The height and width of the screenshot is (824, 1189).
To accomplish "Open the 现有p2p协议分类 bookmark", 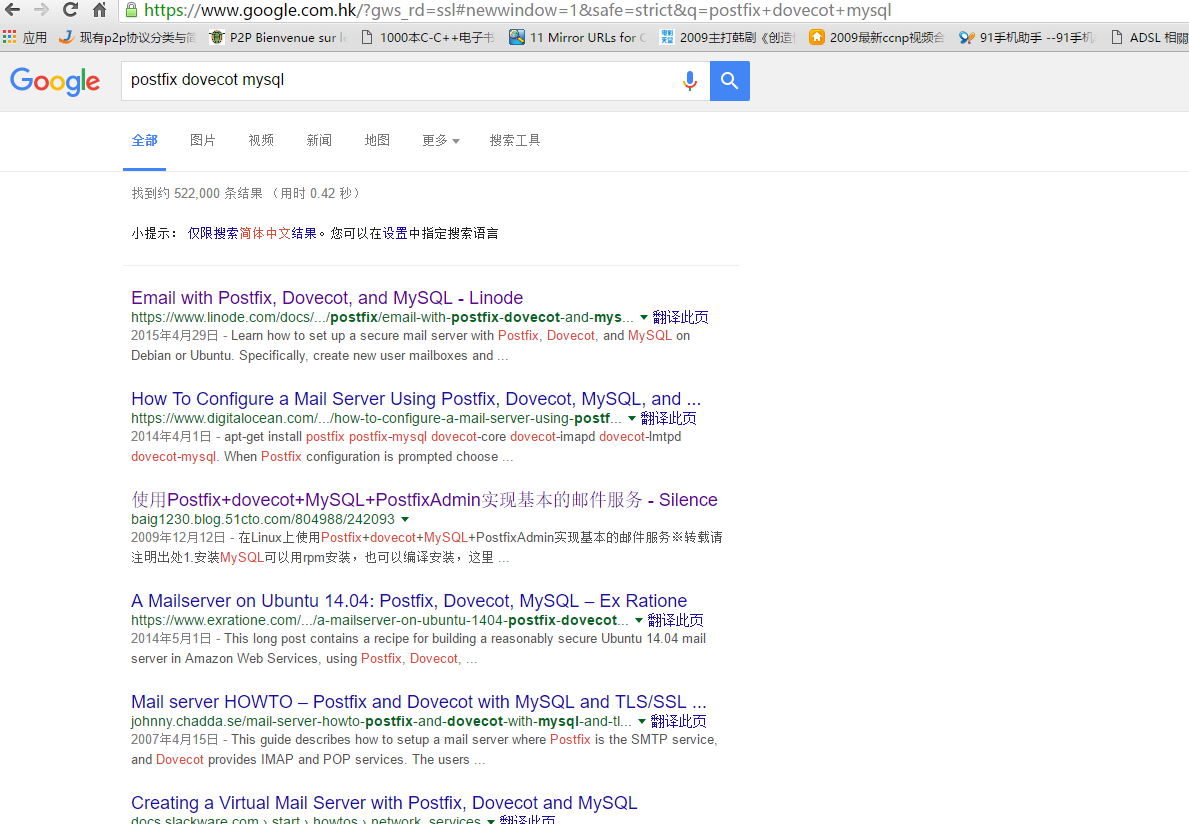I will 127,37.
